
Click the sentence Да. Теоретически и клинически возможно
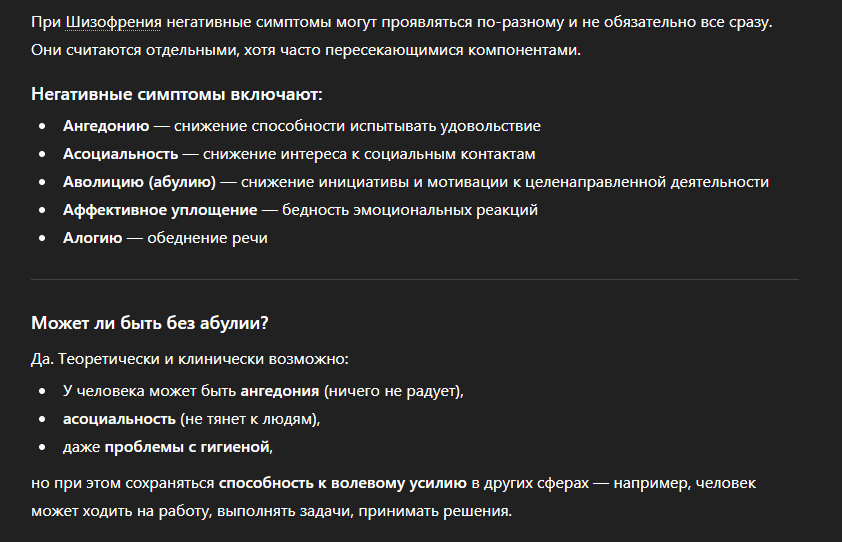coord(189,358)
